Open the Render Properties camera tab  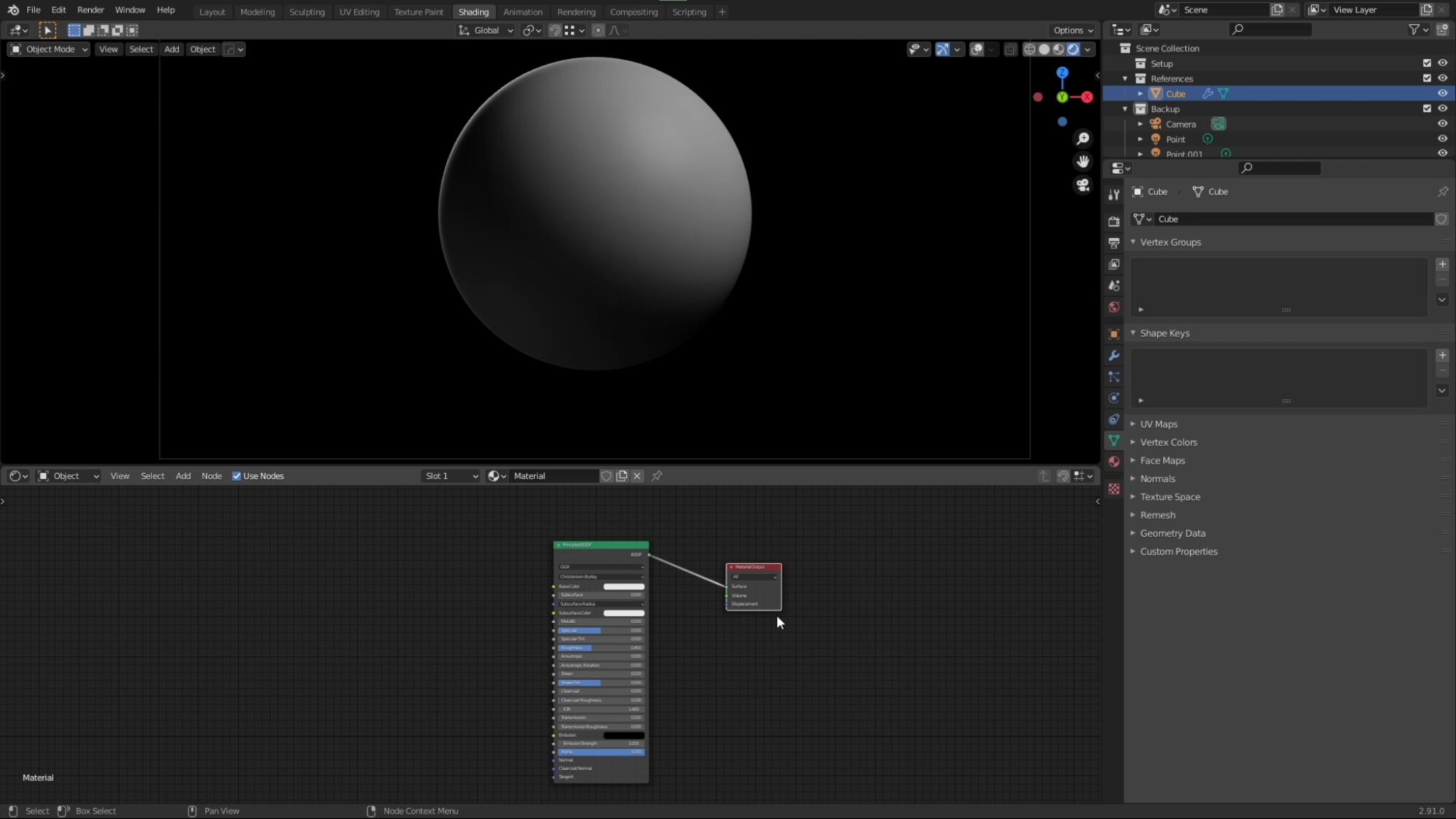point(1114,221)
